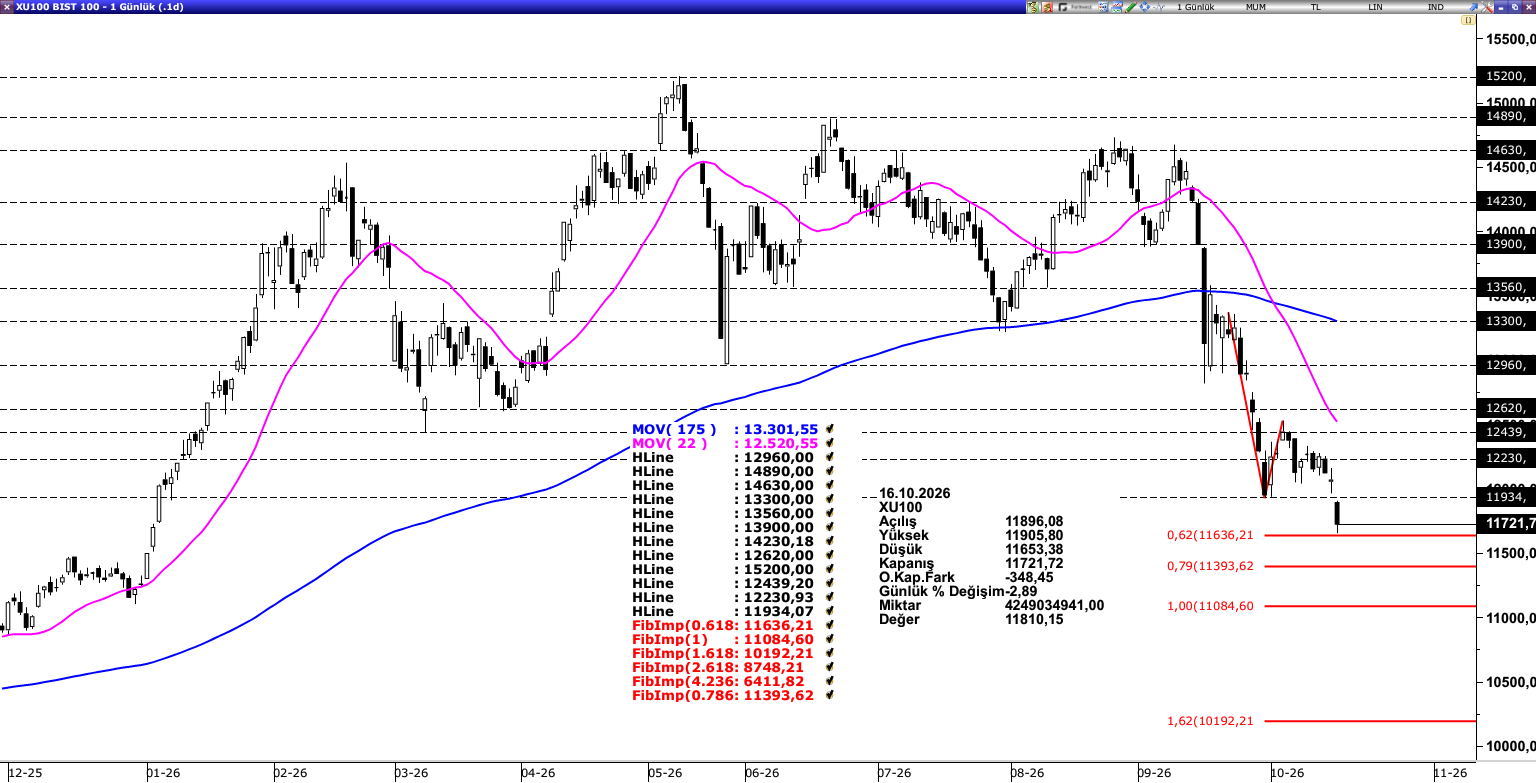Select the green pencil drawing tool
Image resolution: width=1536 pixels, height=783 pixels.
tap(1131, 7)
